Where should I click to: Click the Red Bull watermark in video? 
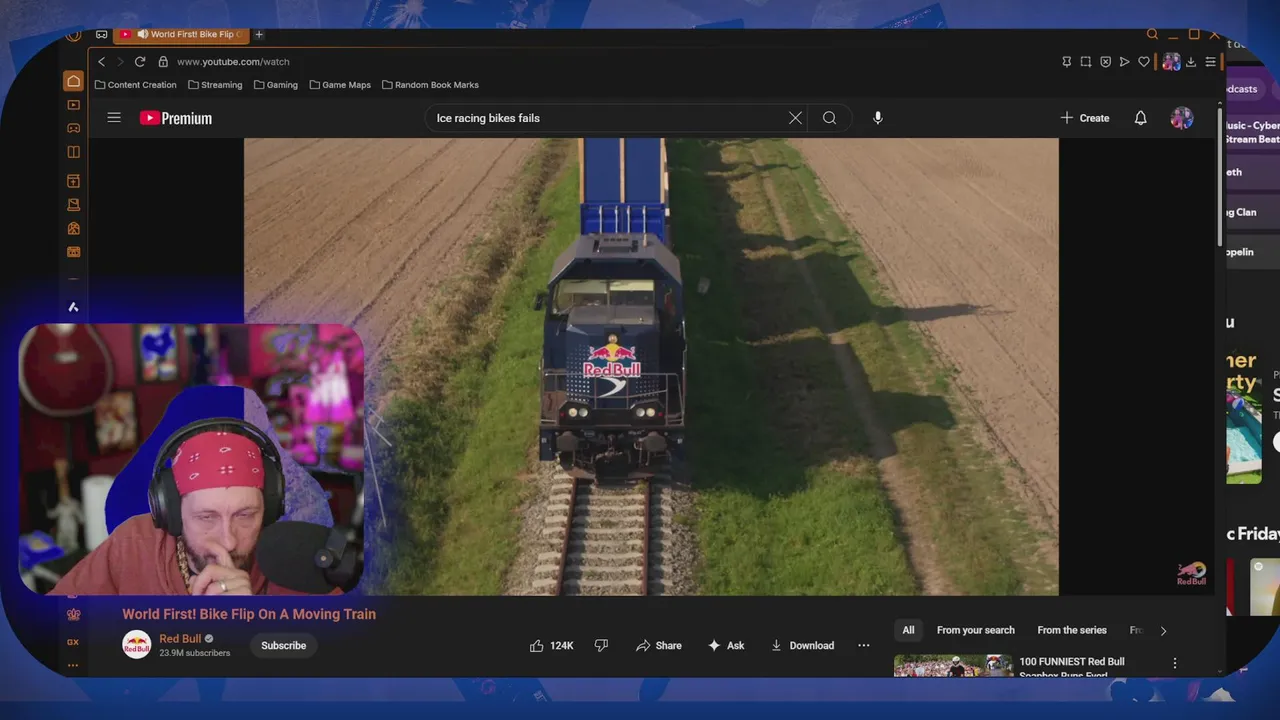coord(1192,573)
